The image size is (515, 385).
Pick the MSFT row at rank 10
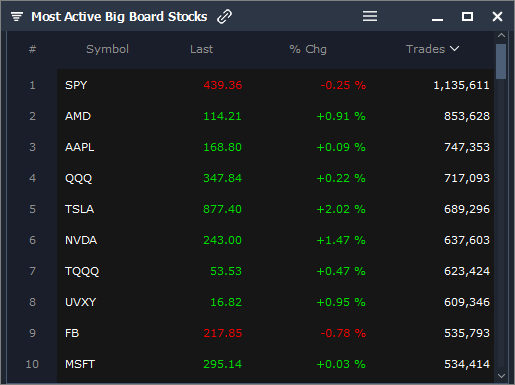[x=275, y=364]
